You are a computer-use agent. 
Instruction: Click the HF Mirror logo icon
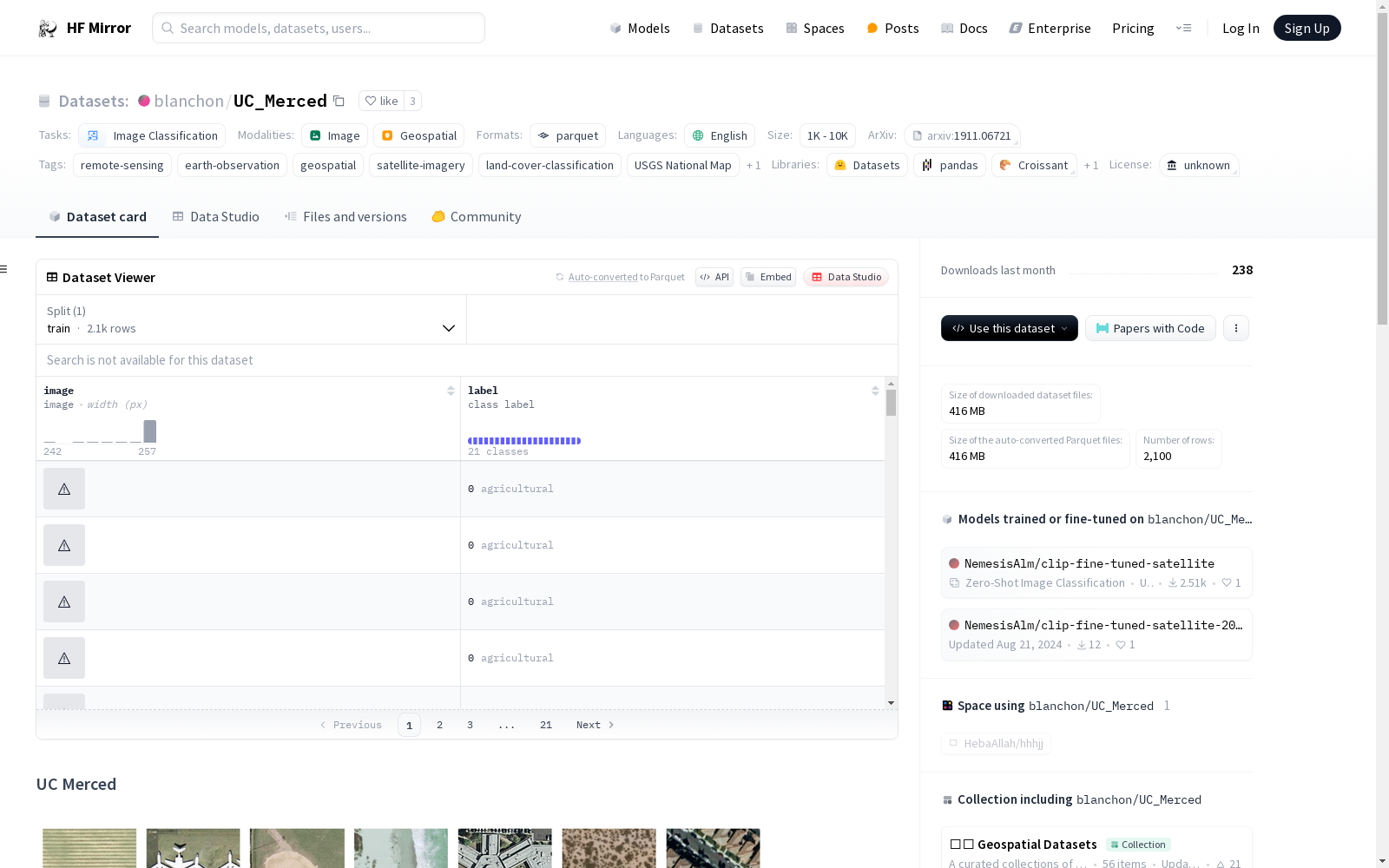(x=48, y=29)
